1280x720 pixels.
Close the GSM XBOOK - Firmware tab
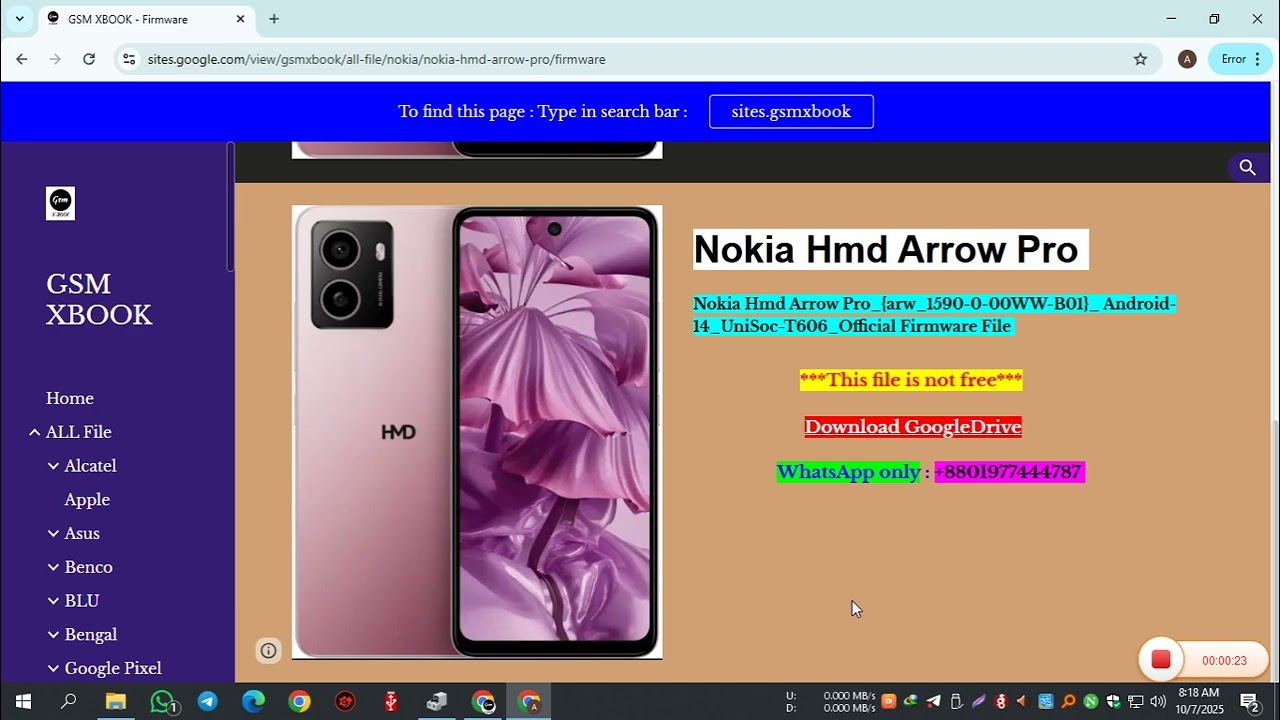(241, 19)
